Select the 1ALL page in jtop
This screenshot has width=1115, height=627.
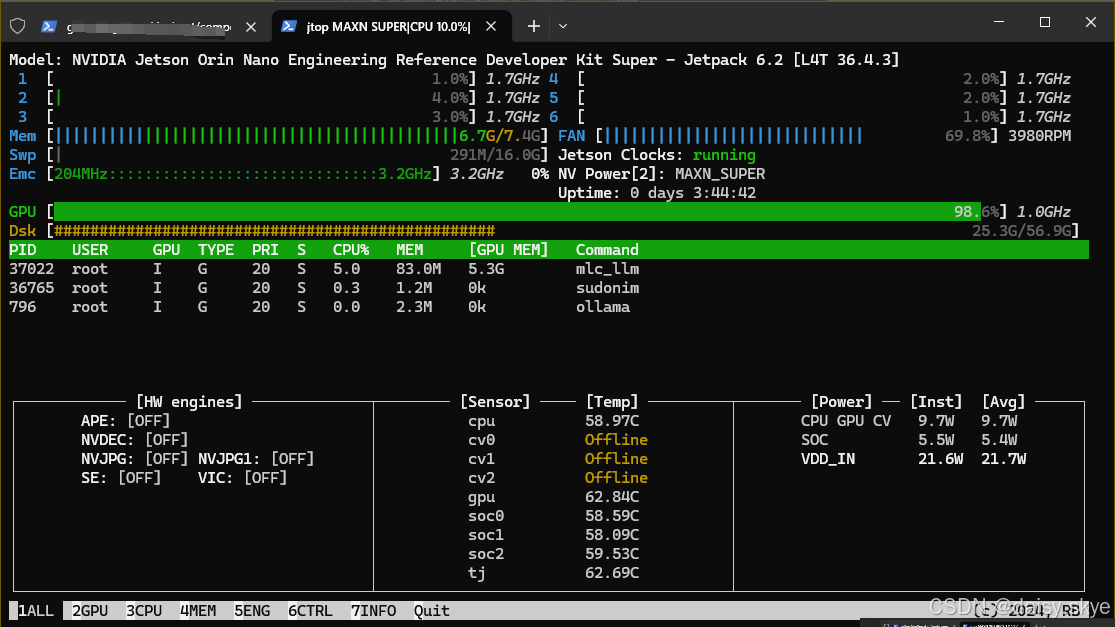point(36,611)
